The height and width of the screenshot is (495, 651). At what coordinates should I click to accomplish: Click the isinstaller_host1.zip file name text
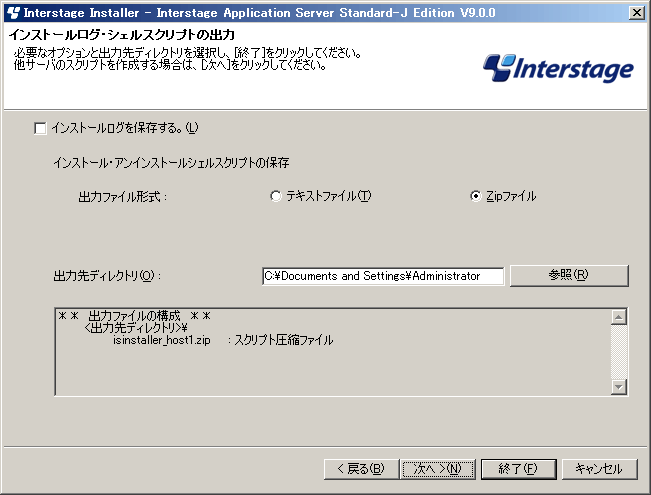click(x=162, y=340)
